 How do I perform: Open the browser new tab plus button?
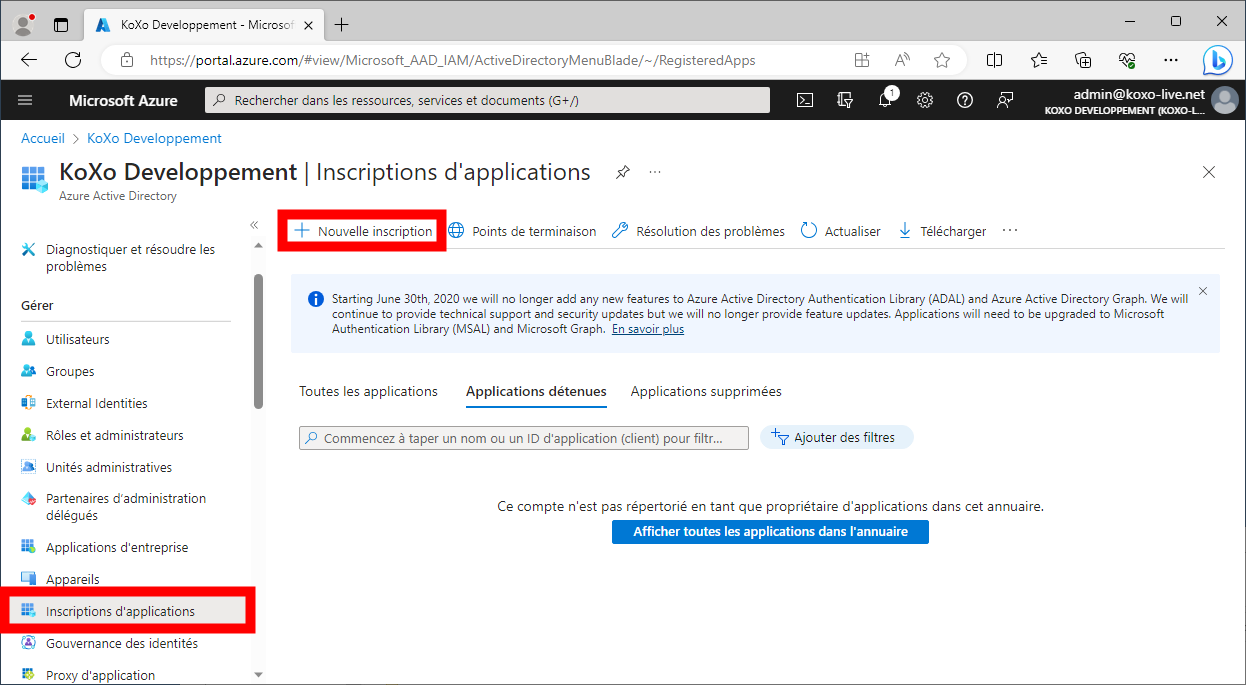tap(342, 24)
